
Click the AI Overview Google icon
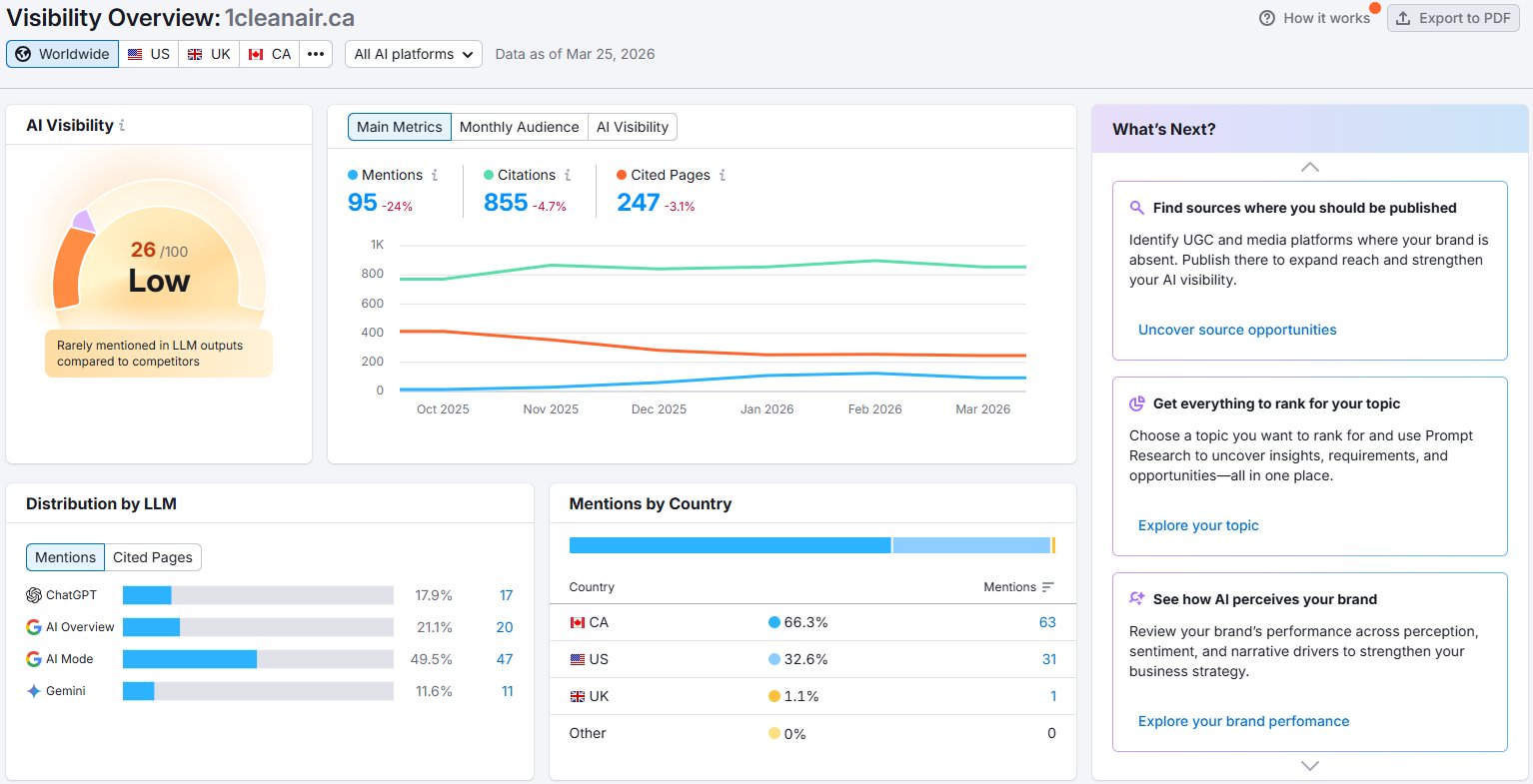click(x=34, y=627)
